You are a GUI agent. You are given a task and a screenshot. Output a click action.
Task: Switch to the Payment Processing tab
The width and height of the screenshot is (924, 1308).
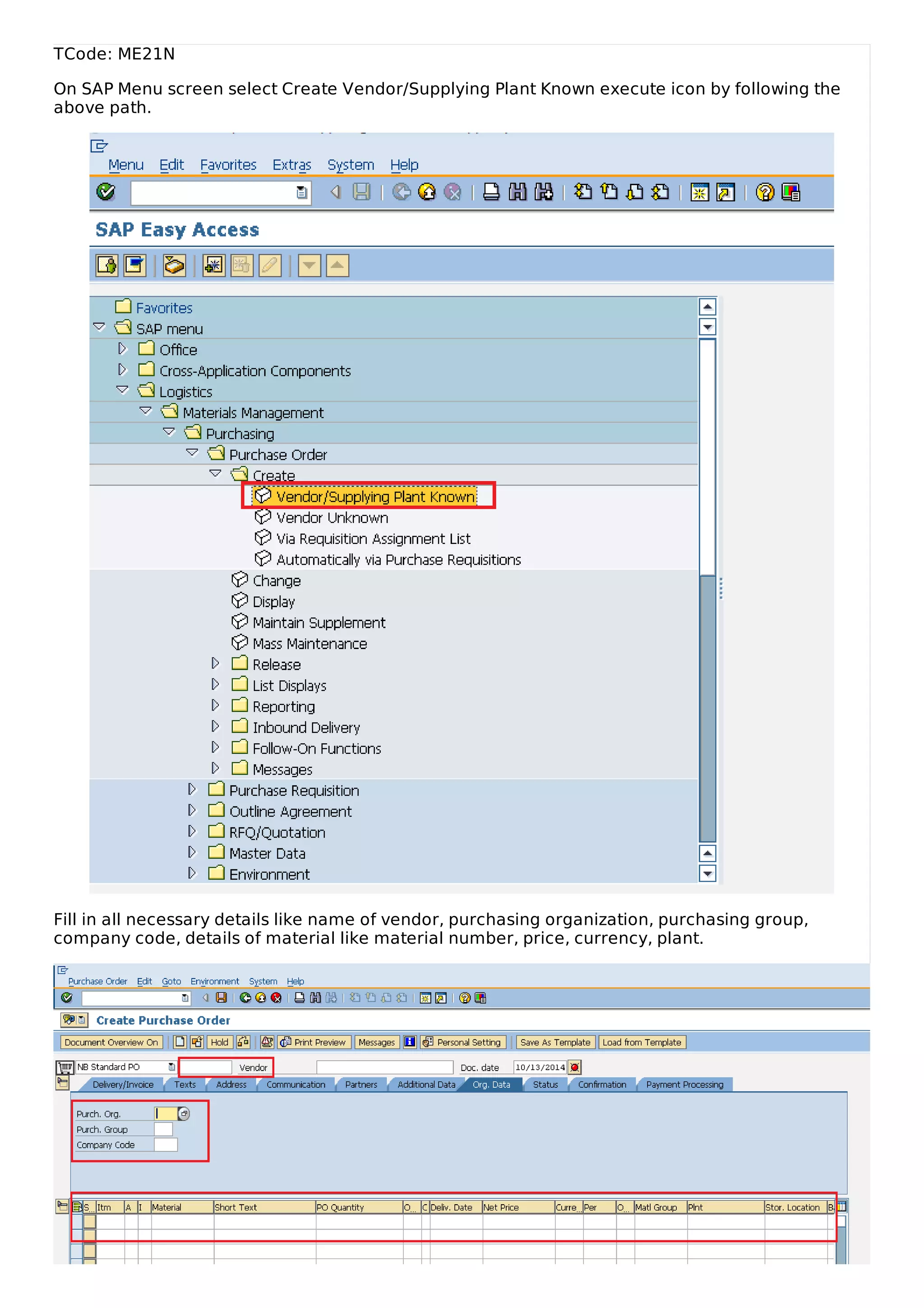pyautogui.click(x=684, y=1085)
